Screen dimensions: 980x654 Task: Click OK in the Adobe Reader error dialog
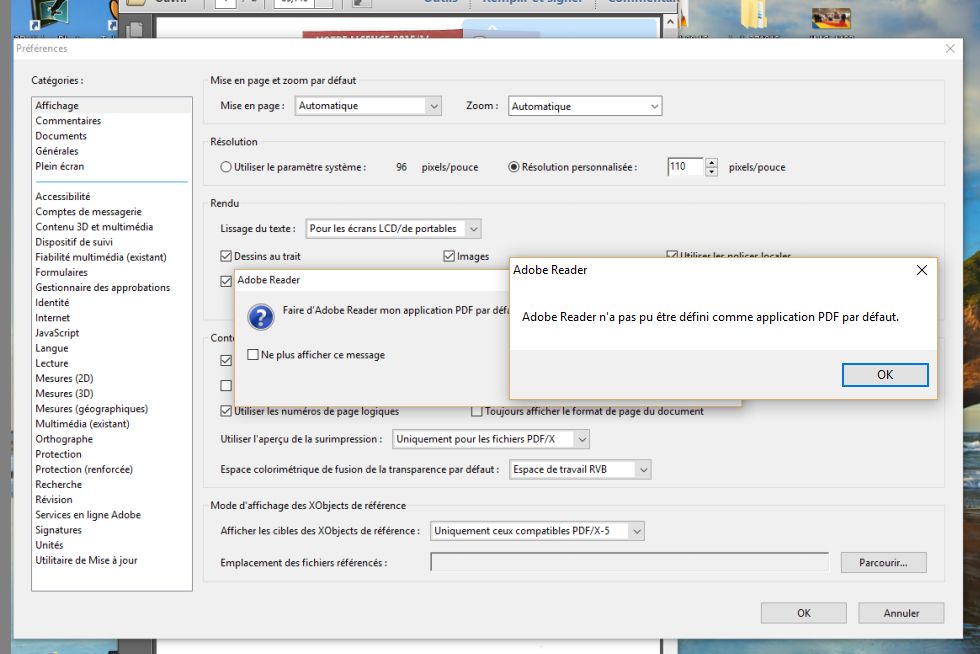884,375
